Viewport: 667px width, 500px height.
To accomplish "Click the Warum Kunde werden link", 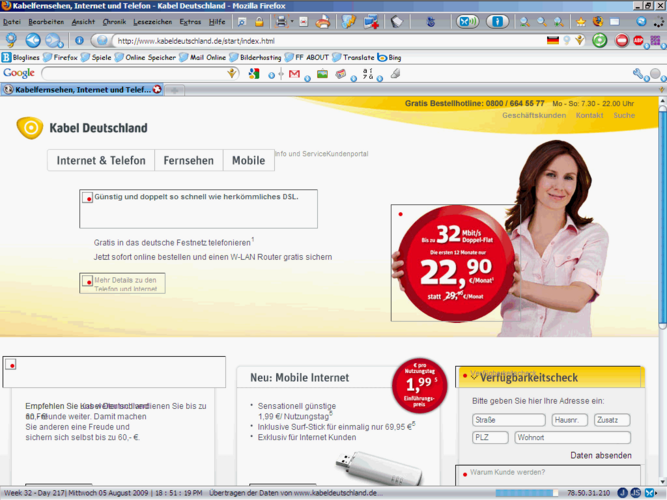I will click(x=507, y=472).
